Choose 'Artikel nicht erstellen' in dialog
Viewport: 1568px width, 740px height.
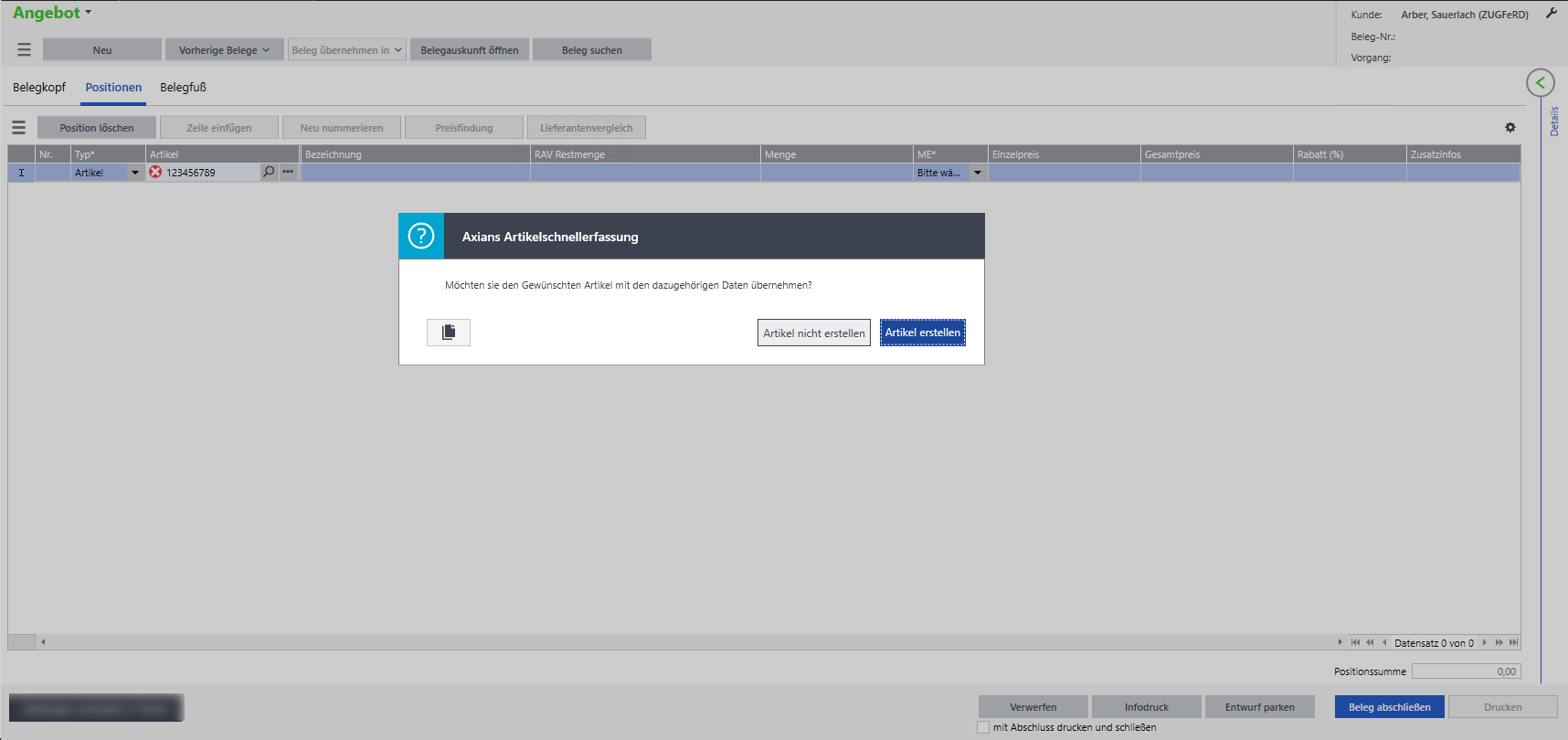[814, 333]
